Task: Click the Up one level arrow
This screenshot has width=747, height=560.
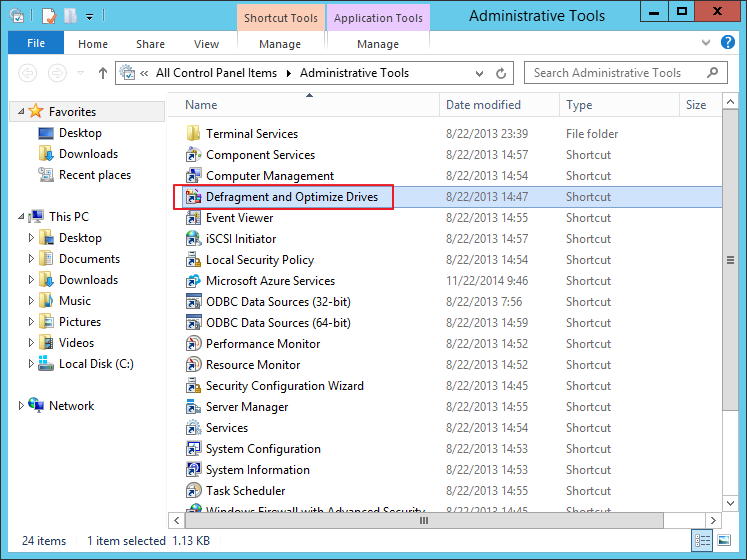Action: tap(103, 73)
